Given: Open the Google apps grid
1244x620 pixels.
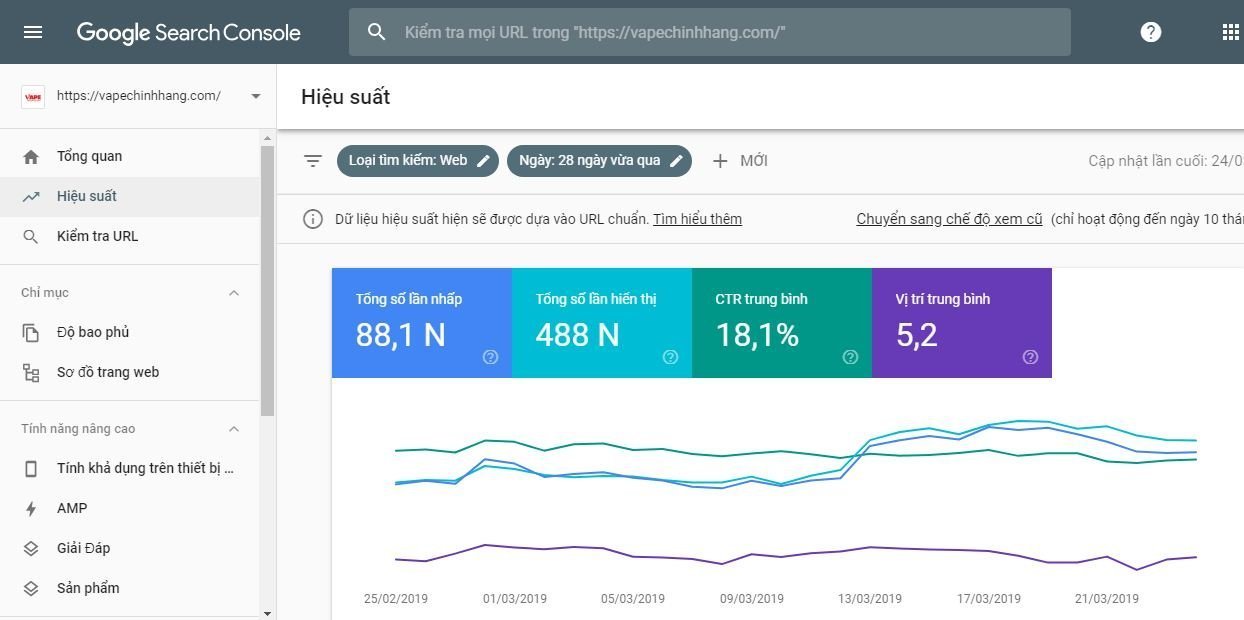Looking at the screenshot, I should click(x=1231, y=32).
